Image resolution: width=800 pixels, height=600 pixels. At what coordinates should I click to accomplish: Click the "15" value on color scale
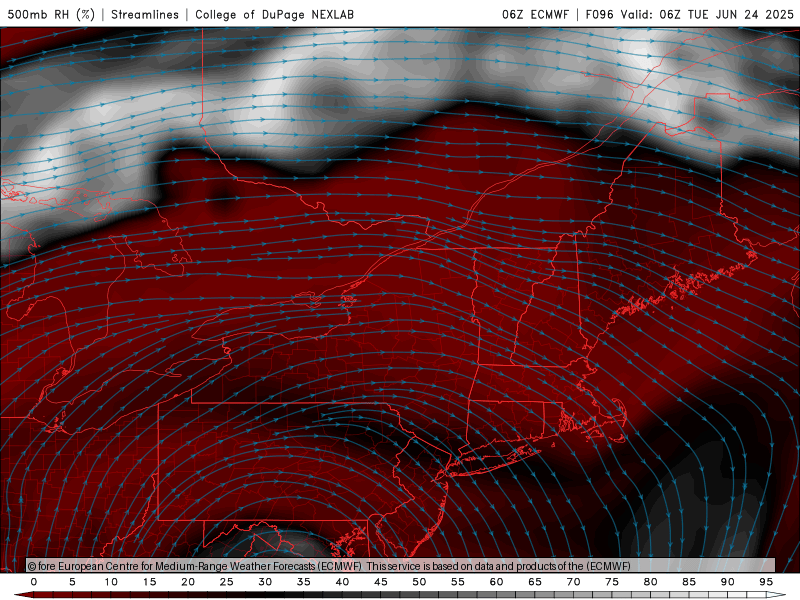[149, 582]
